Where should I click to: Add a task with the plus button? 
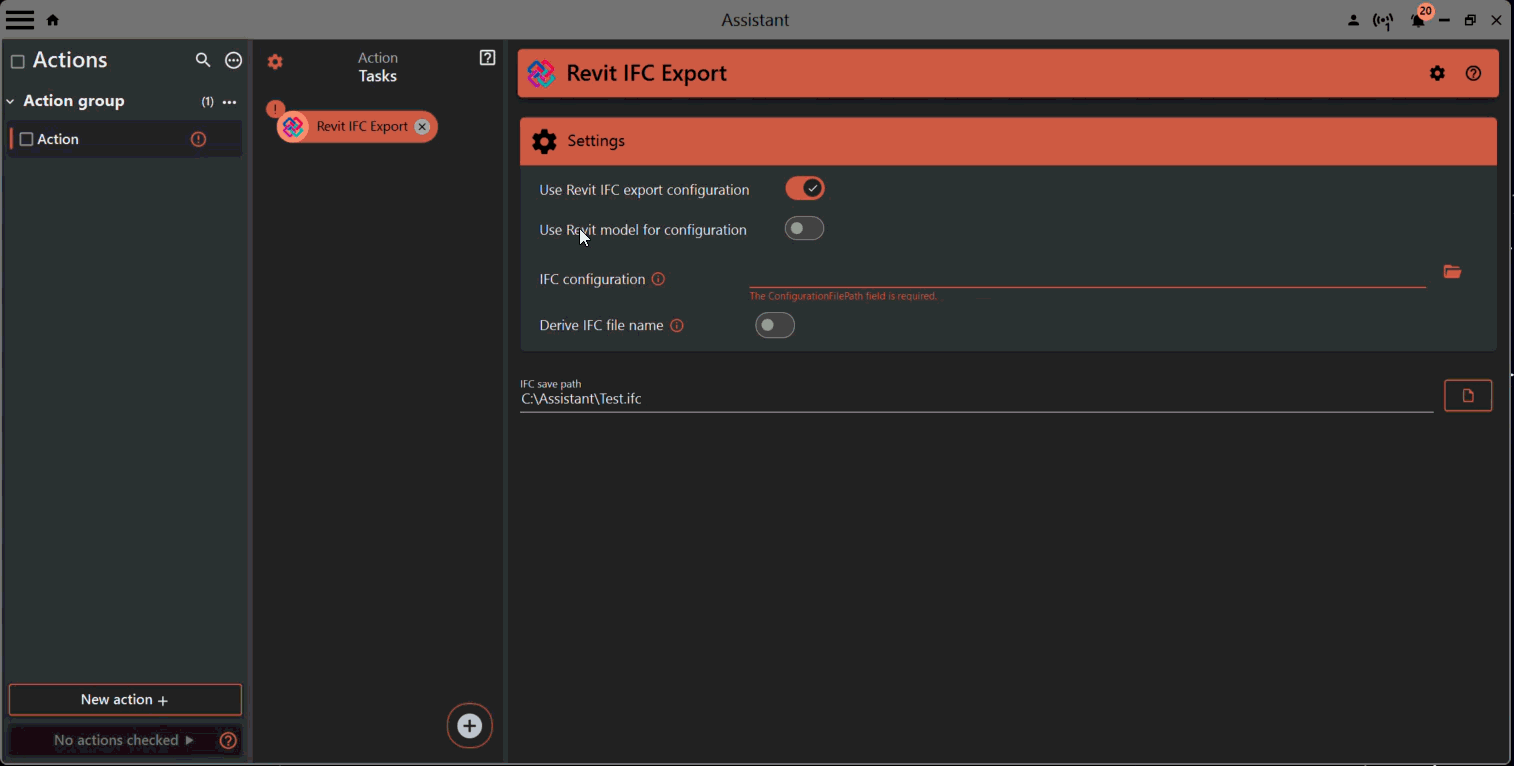[x=469, y=726]
